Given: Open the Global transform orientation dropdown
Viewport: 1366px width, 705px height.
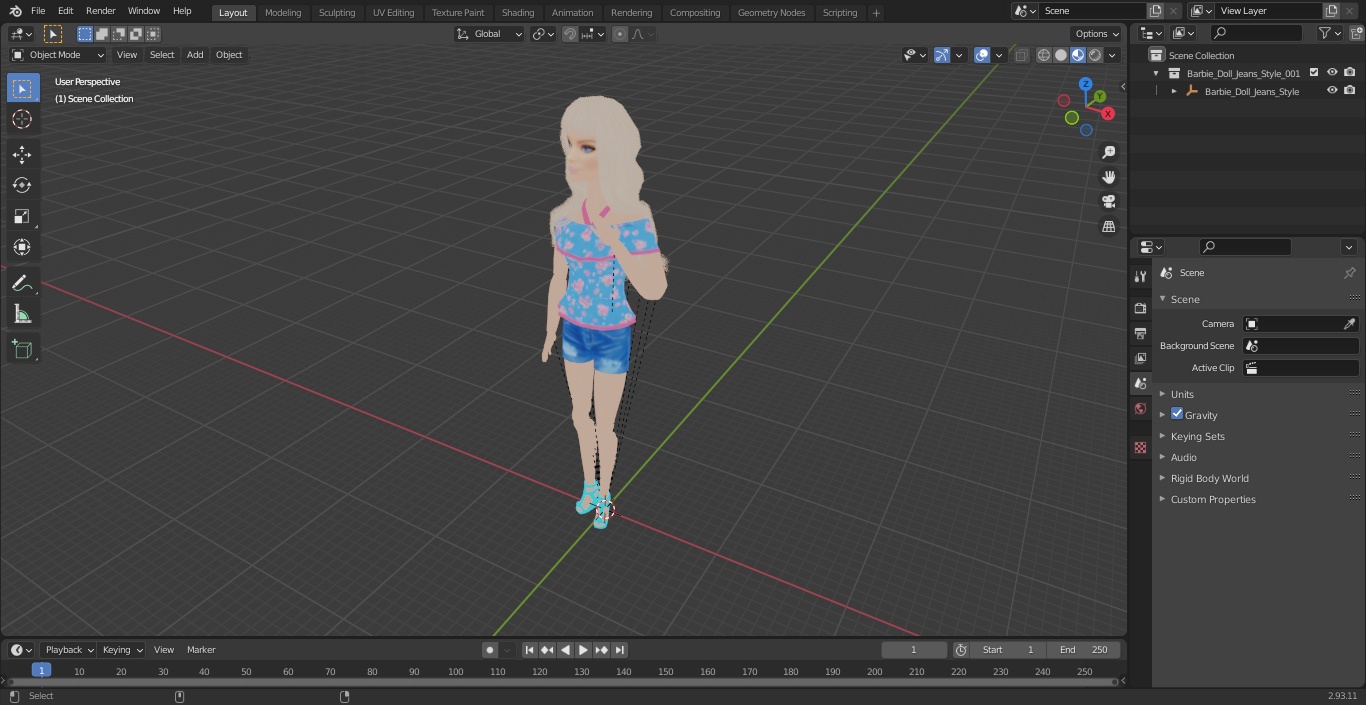Looking at the screenshot, I should (489, 34).
